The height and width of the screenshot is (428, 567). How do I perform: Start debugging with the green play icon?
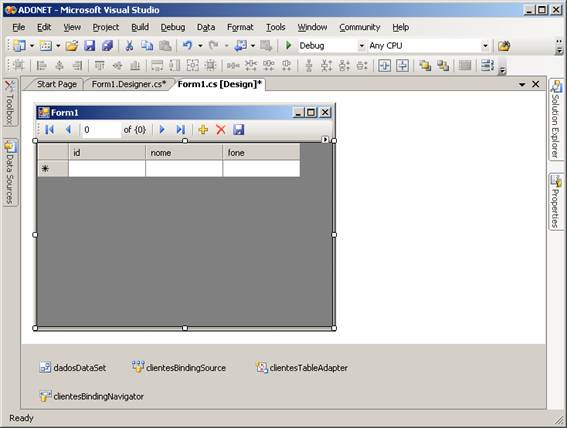coord(288,46)
